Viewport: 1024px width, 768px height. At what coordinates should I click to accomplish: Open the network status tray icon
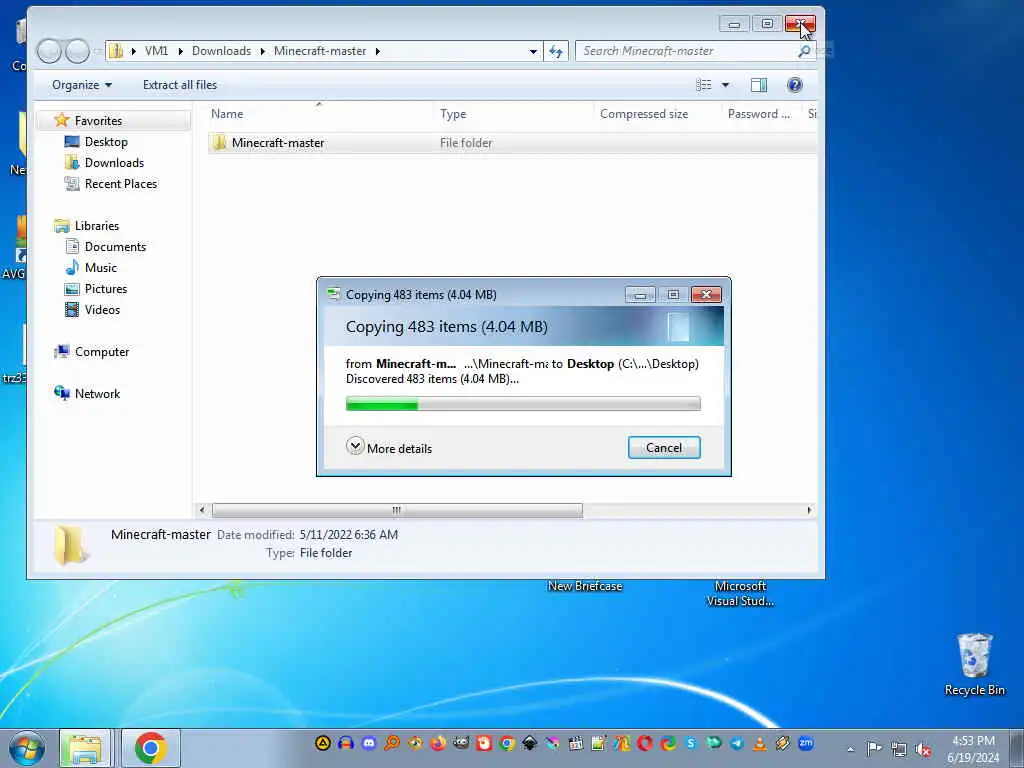tap(899, 749)
